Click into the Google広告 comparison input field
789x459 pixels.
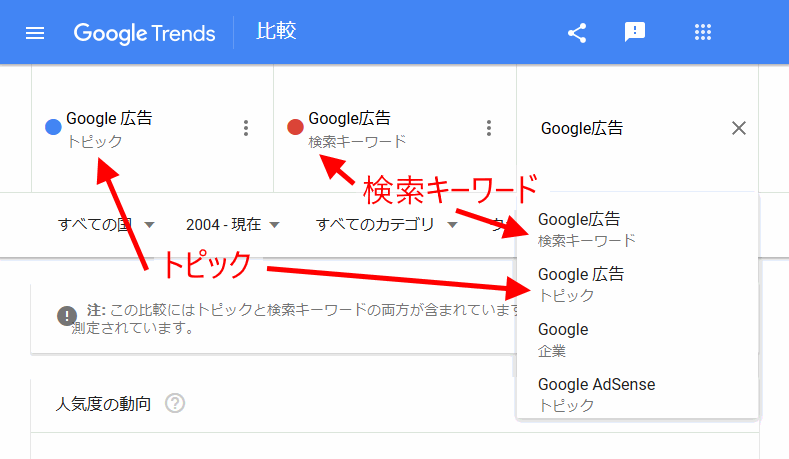(x=620, y=128)
